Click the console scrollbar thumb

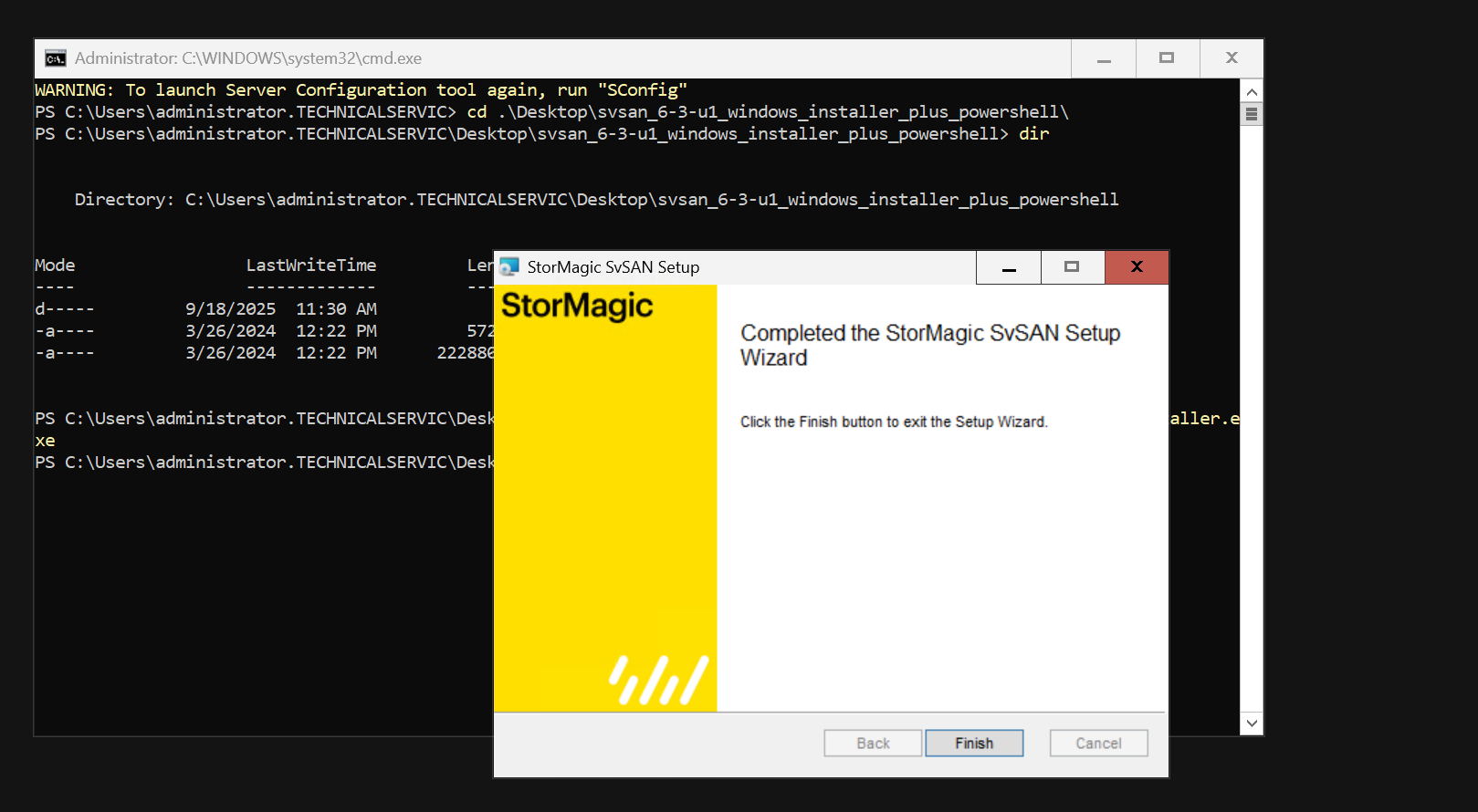coord(1252,114)
